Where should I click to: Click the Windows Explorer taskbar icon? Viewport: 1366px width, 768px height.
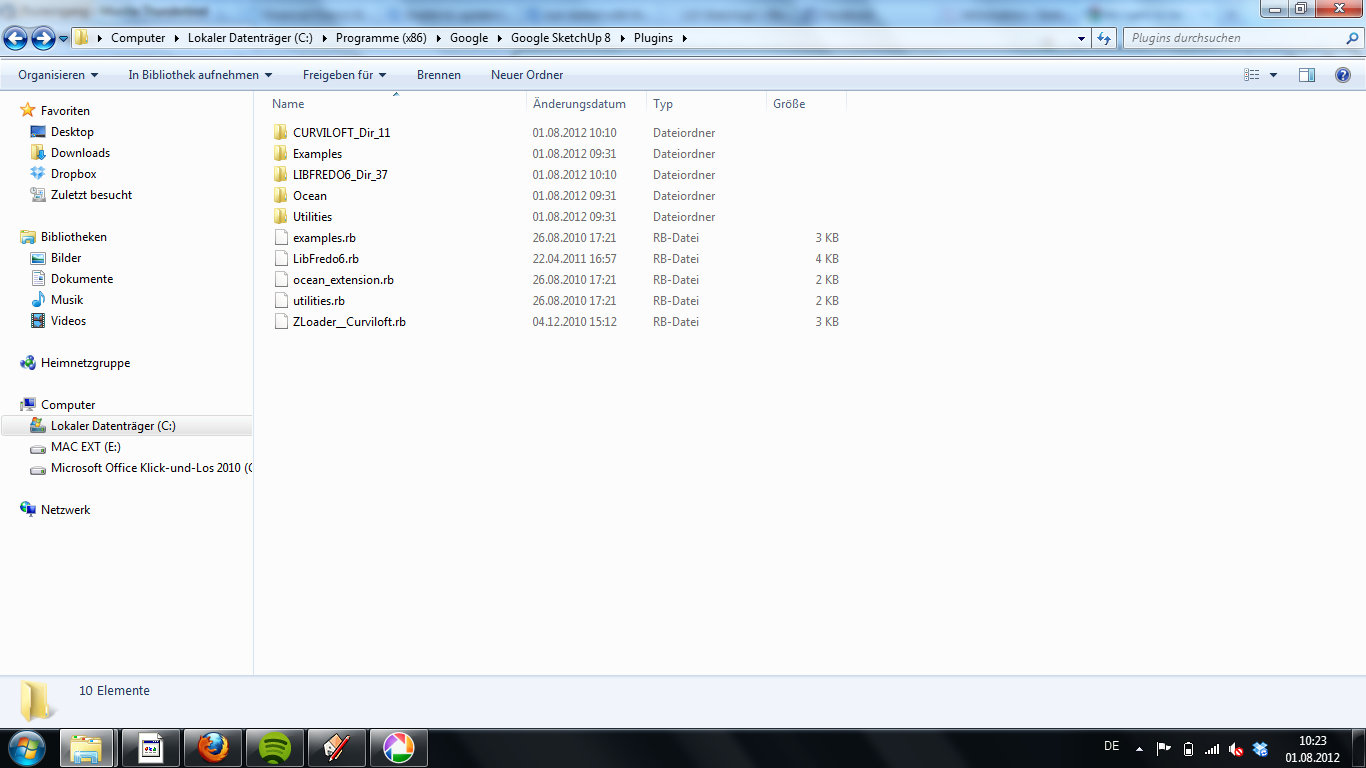pos(88,748)
